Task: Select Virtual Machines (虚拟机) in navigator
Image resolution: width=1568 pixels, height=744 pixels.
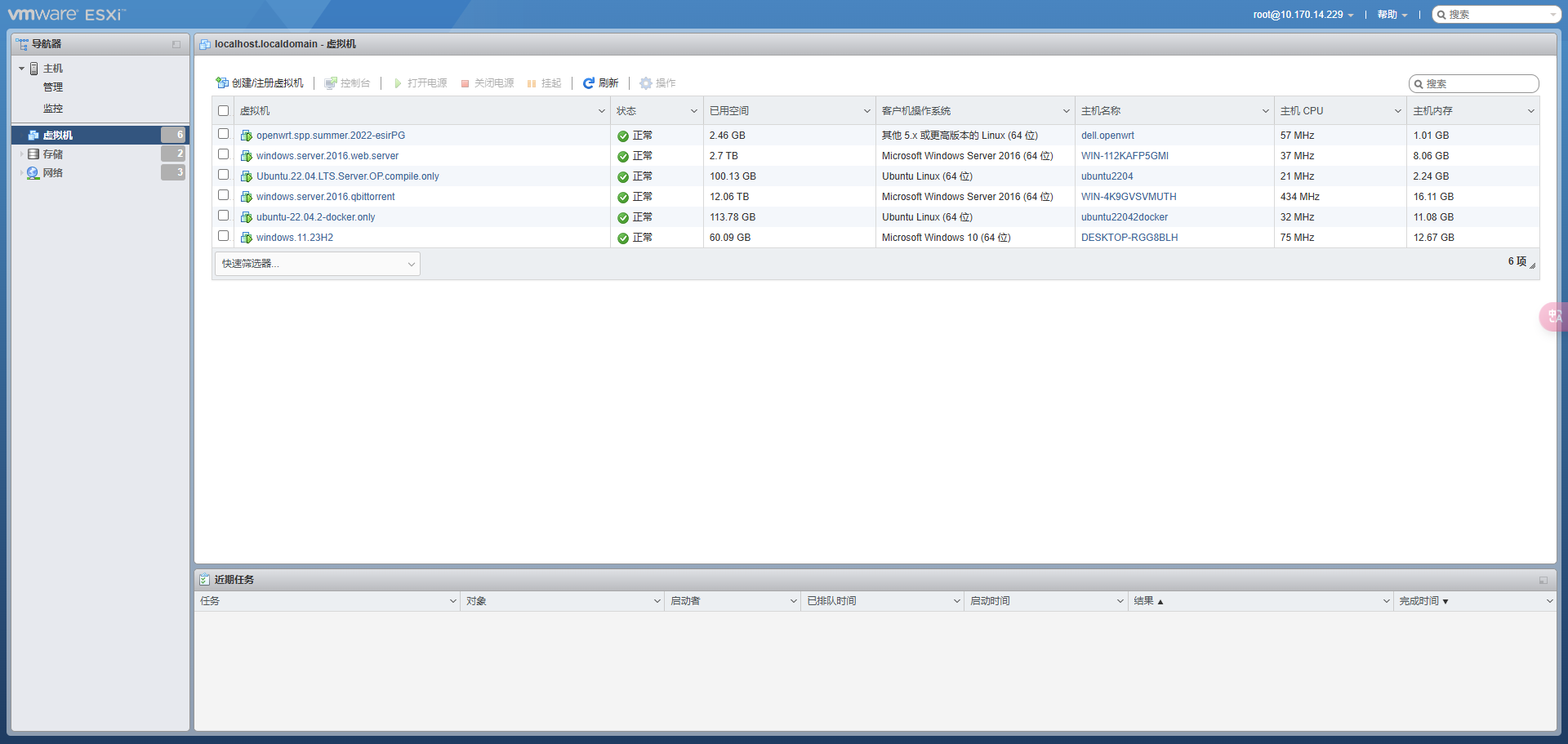Action: coord(57,136)
